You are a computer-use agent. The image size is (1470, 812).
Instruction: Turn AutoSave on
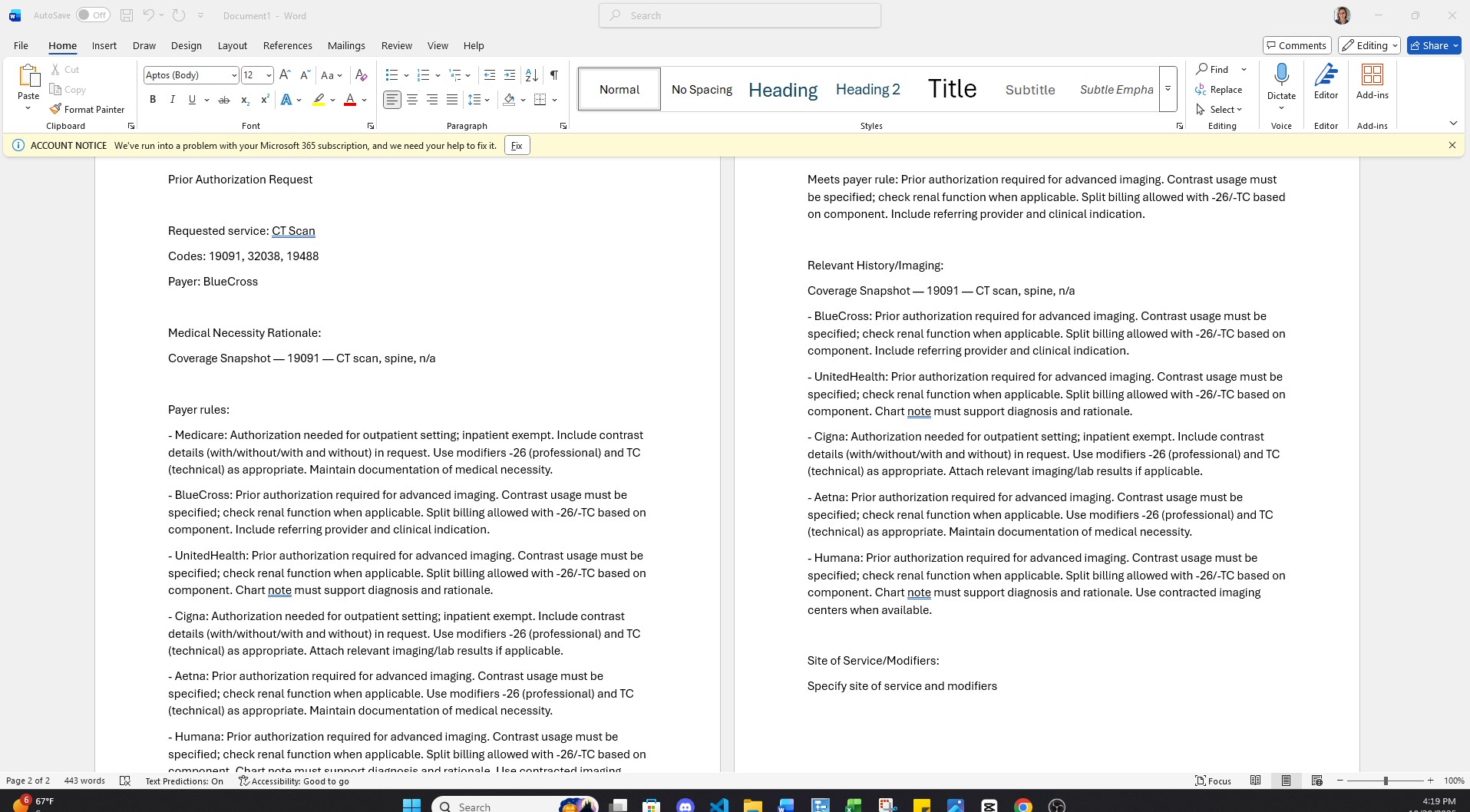tap(93, 15)
